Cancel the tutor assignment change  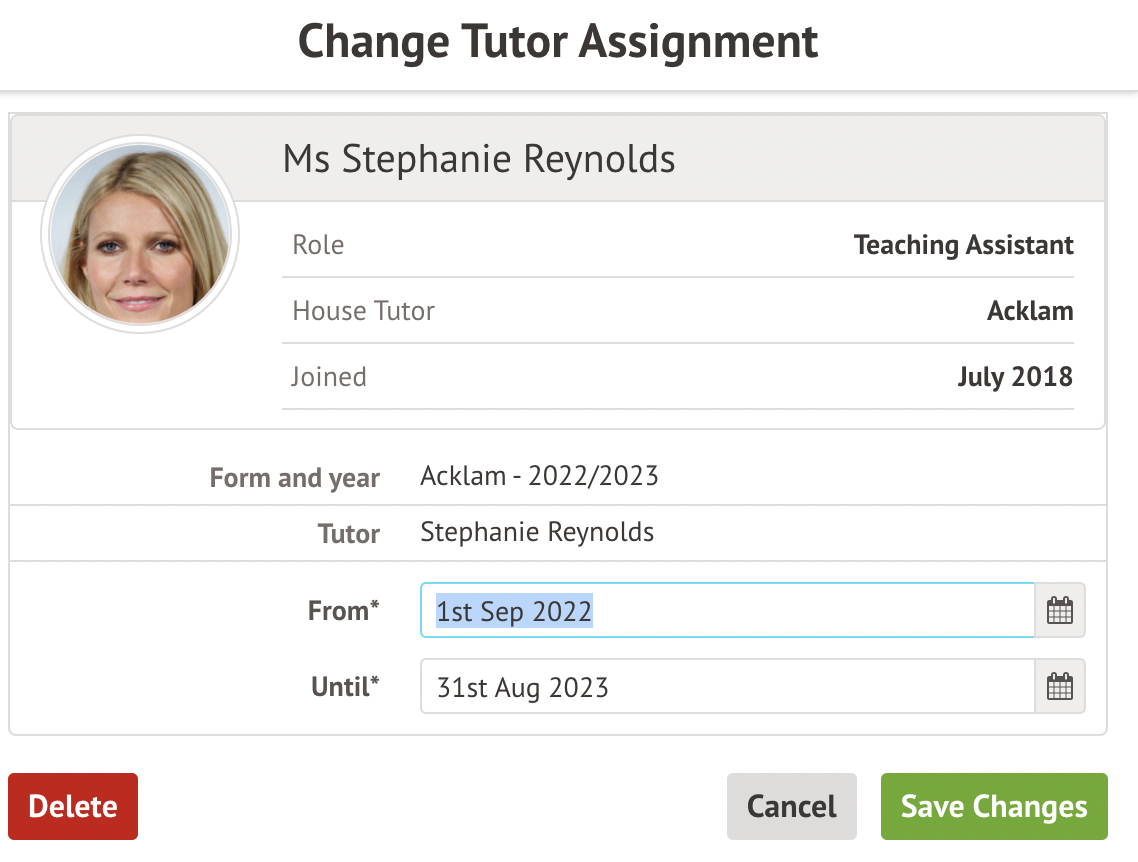[x=791, y=806]
